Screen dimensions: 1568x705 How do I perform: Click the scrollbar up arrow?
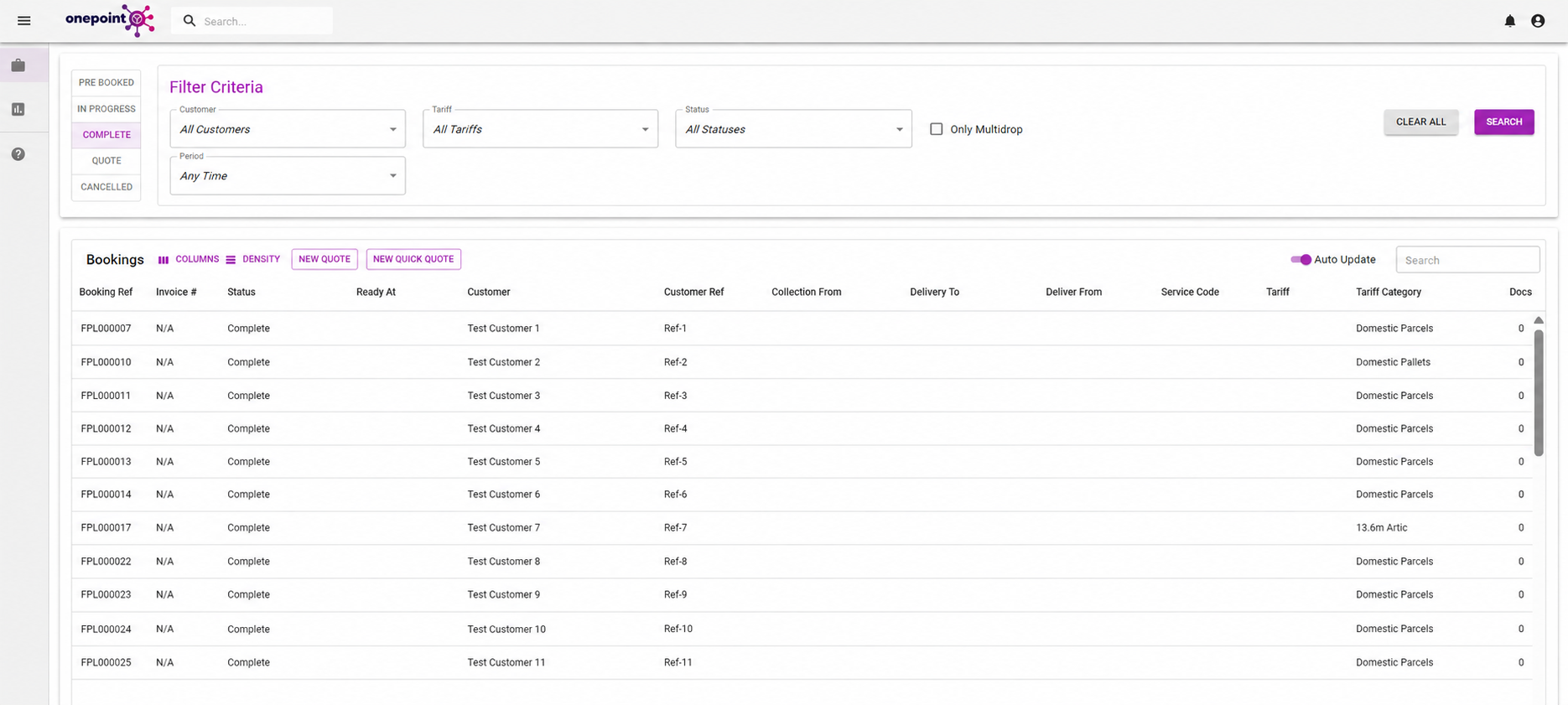click(x=1539, y=320)
